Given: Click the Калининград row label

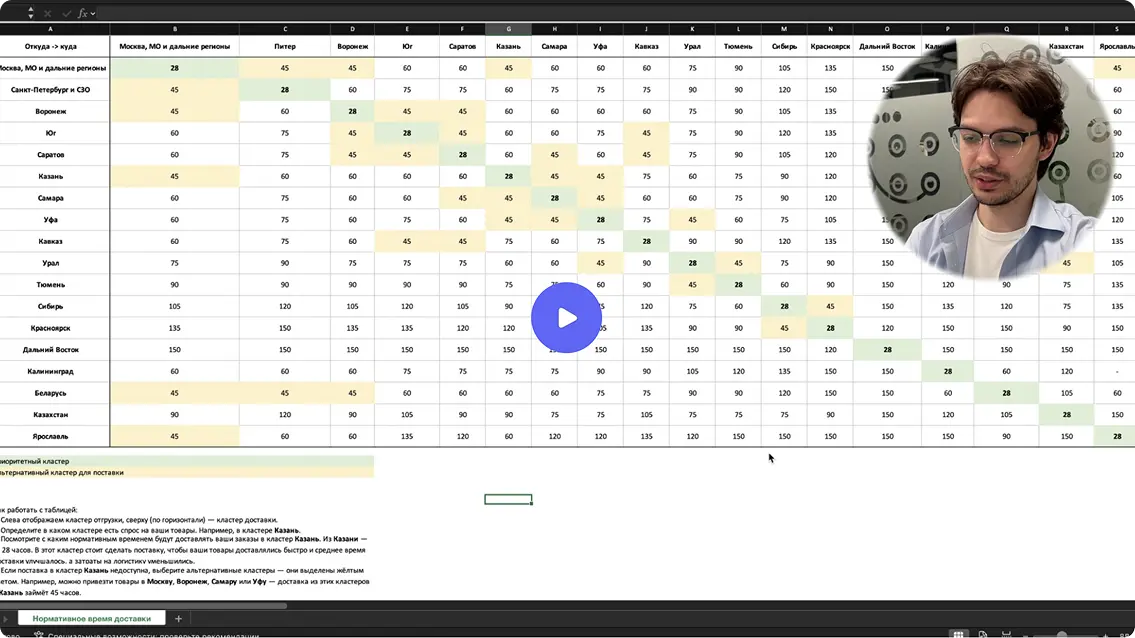Looking at the screenshot, I should coord(50,372).
